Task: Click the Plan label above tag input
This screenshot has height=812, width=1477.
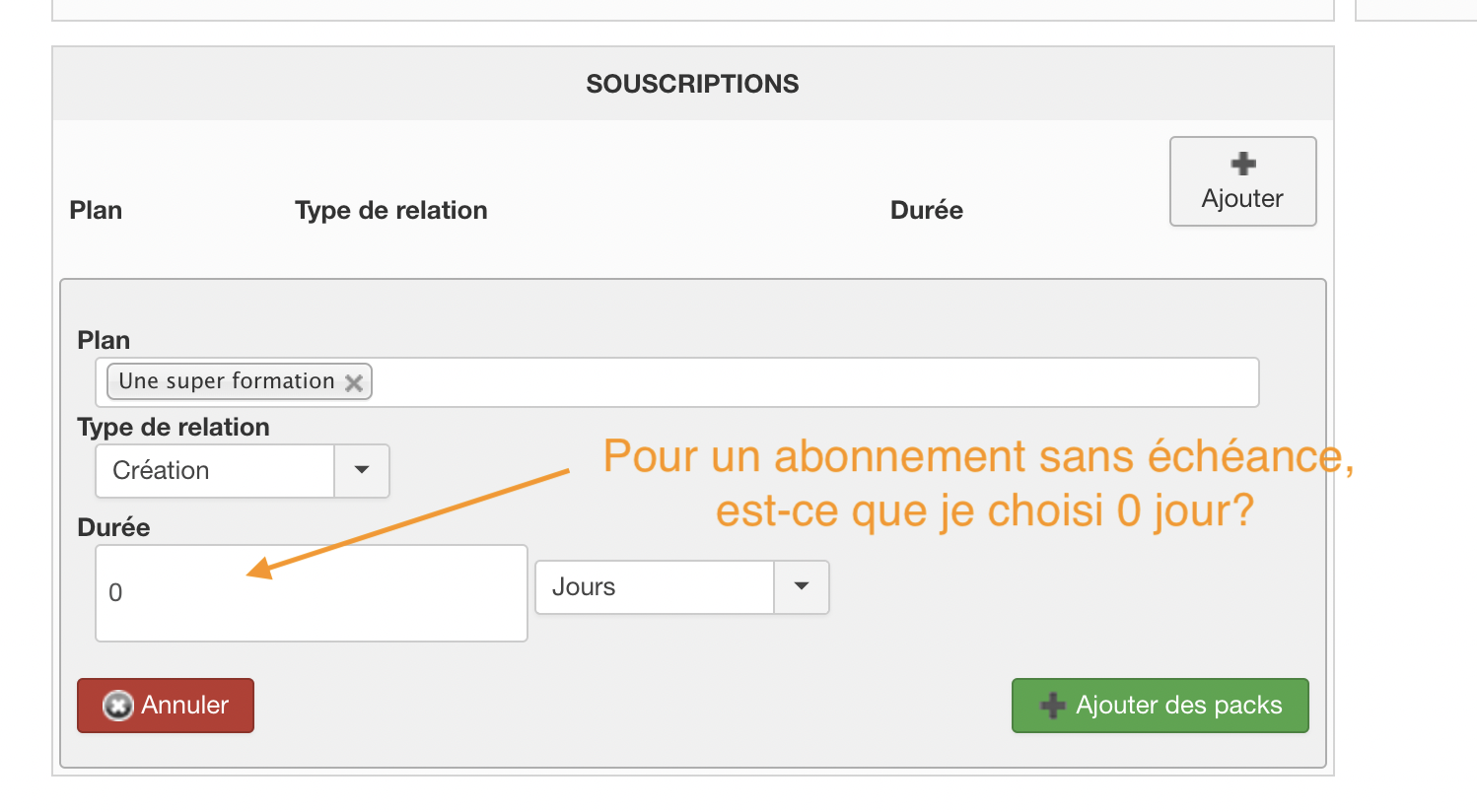Action: point(104,340)
